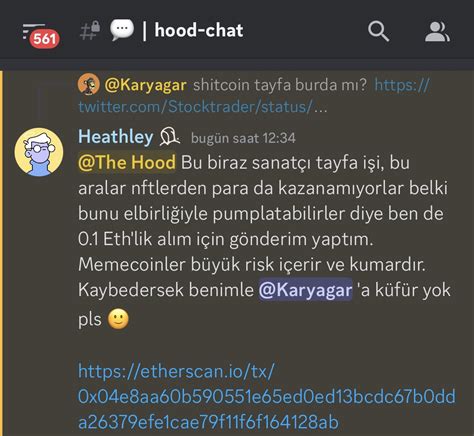Tap the 561 unread notifications badge

coord(45,39)
